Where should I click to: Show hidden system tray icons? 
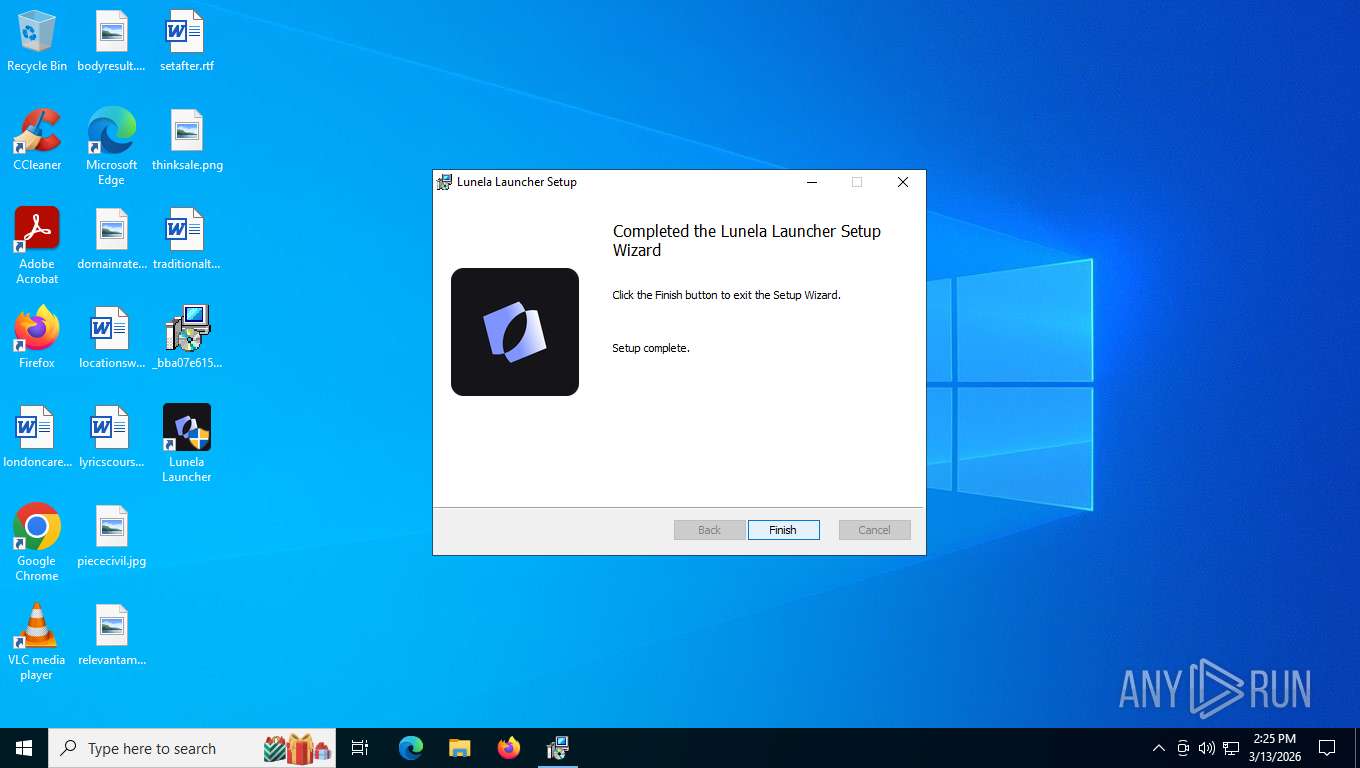coord(1159,748)
